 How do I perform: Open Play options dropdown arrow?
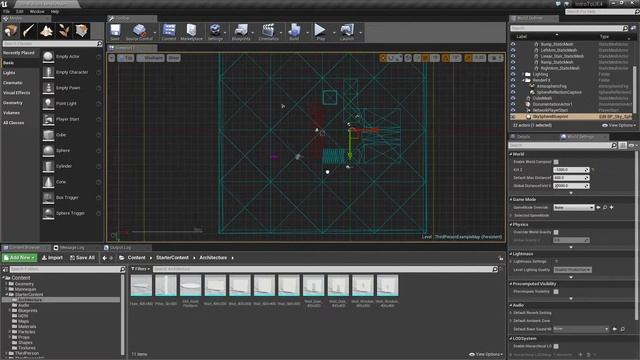333,33
